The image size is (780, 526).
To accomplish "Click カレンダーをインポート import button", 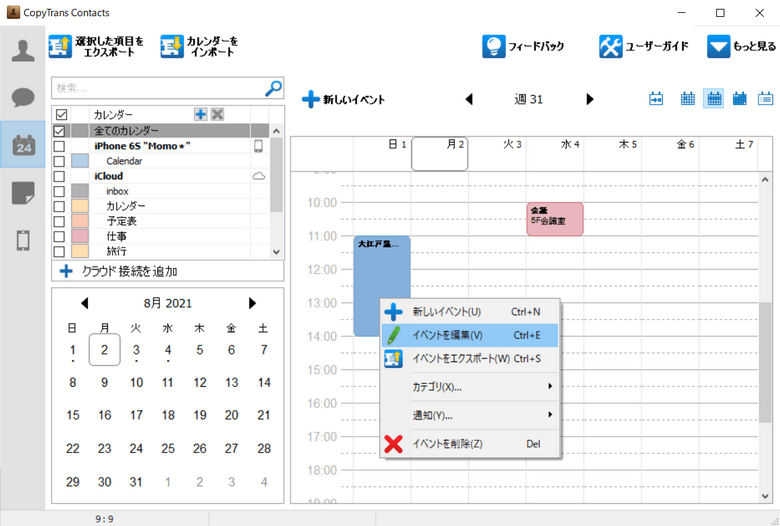I will pos(199,46).
